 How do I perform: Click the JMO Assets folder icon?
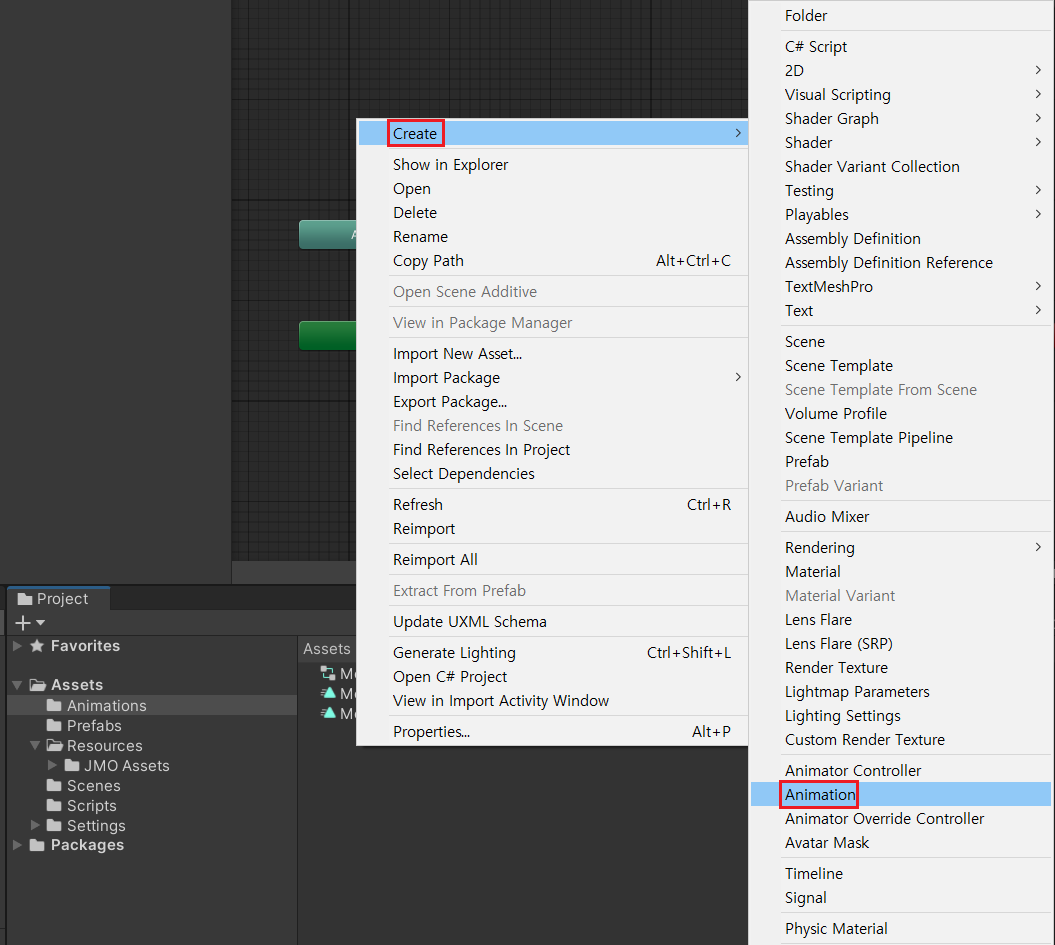[x=72, y=765]
